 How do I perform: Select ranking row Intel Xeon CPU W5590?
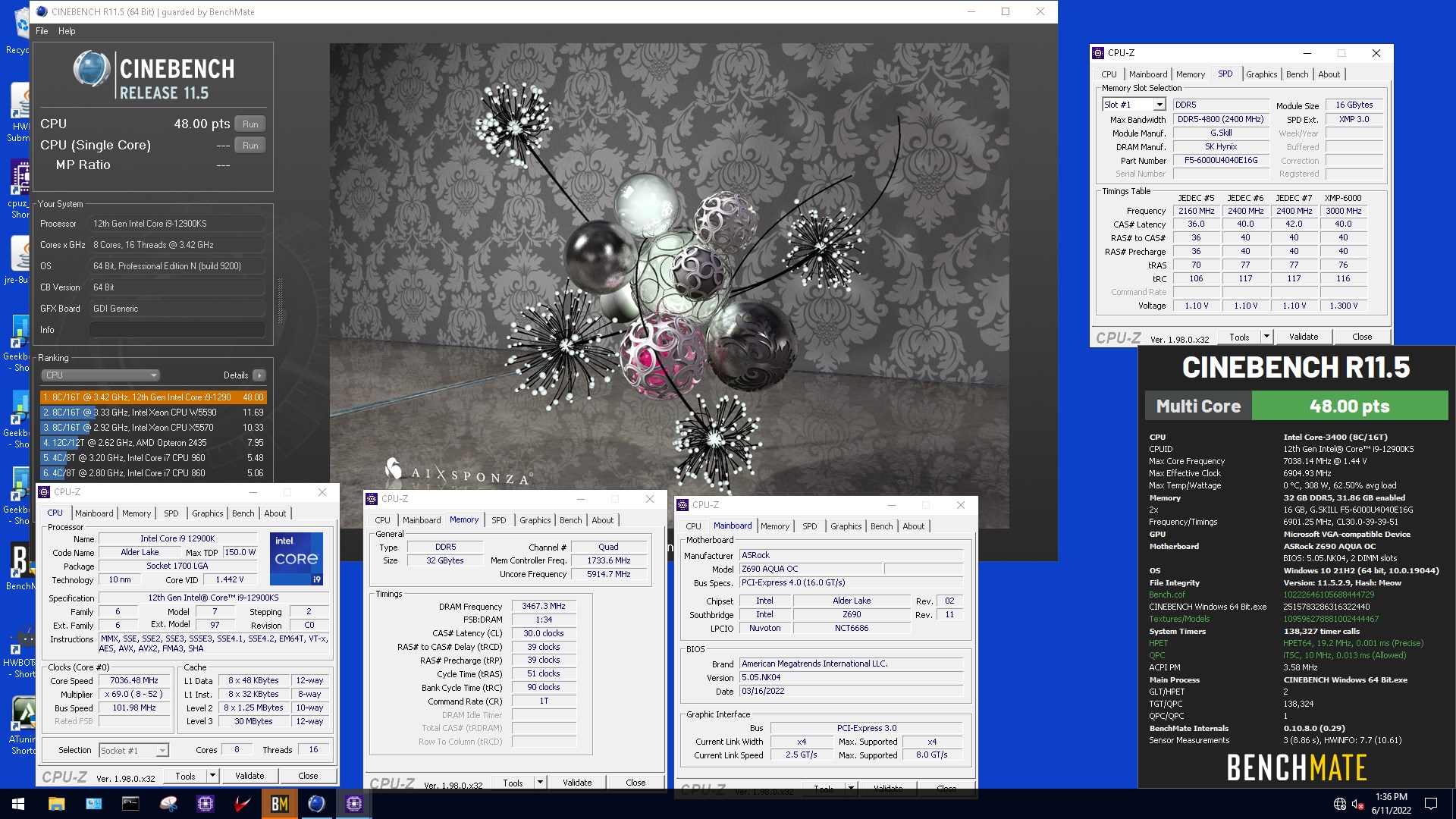(153, 413)
